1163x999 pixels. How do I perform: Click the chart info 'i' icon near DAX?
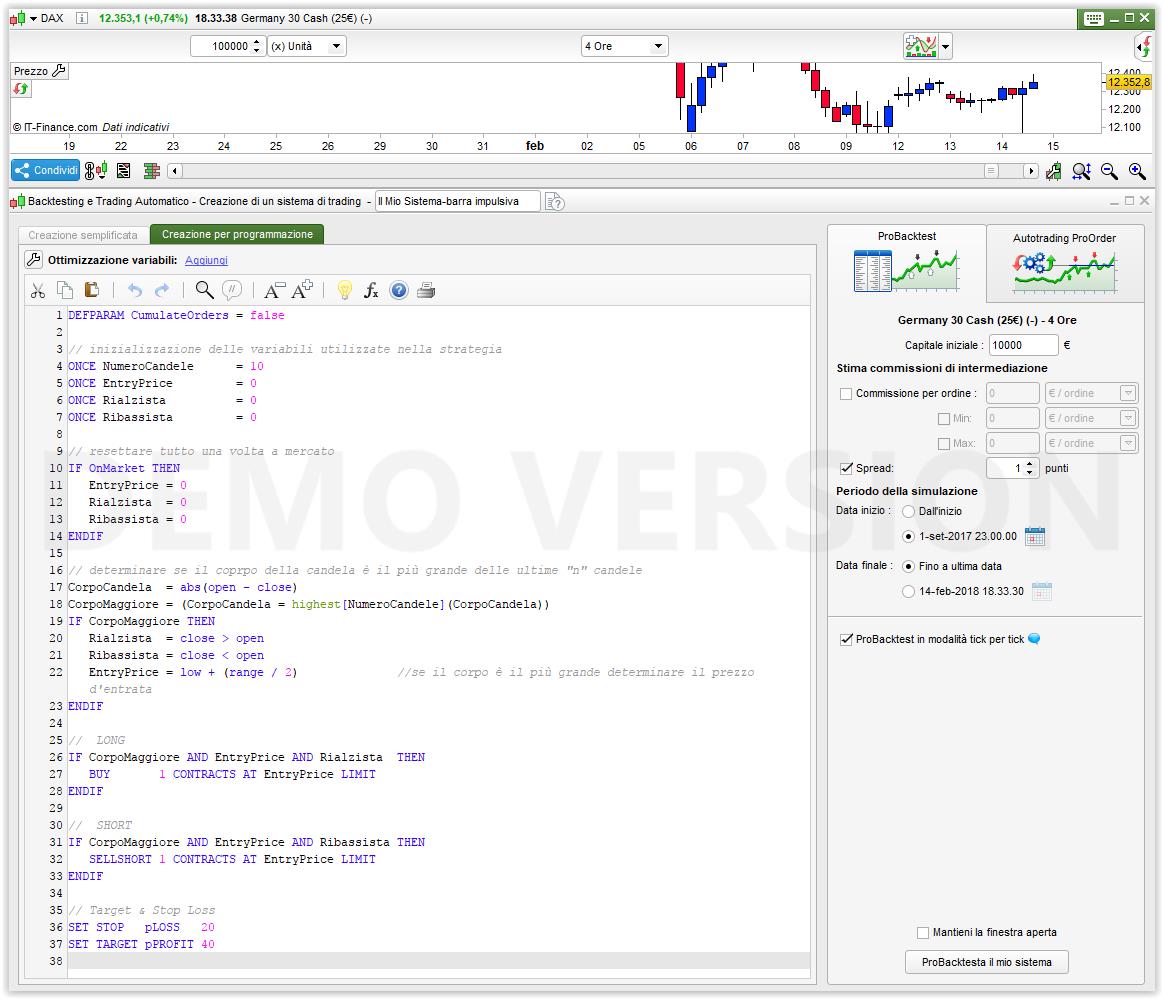[x=82, y=18]
